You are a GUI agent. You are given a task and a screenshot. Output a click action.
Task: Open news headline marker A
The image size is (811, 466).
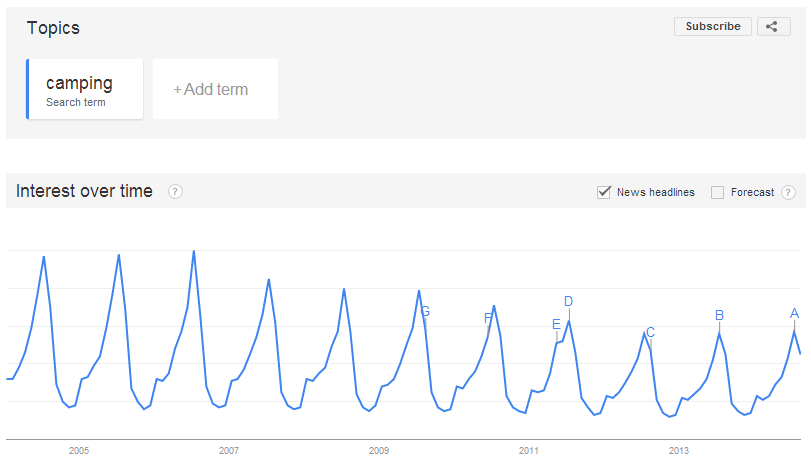click(x=794, y=313)
